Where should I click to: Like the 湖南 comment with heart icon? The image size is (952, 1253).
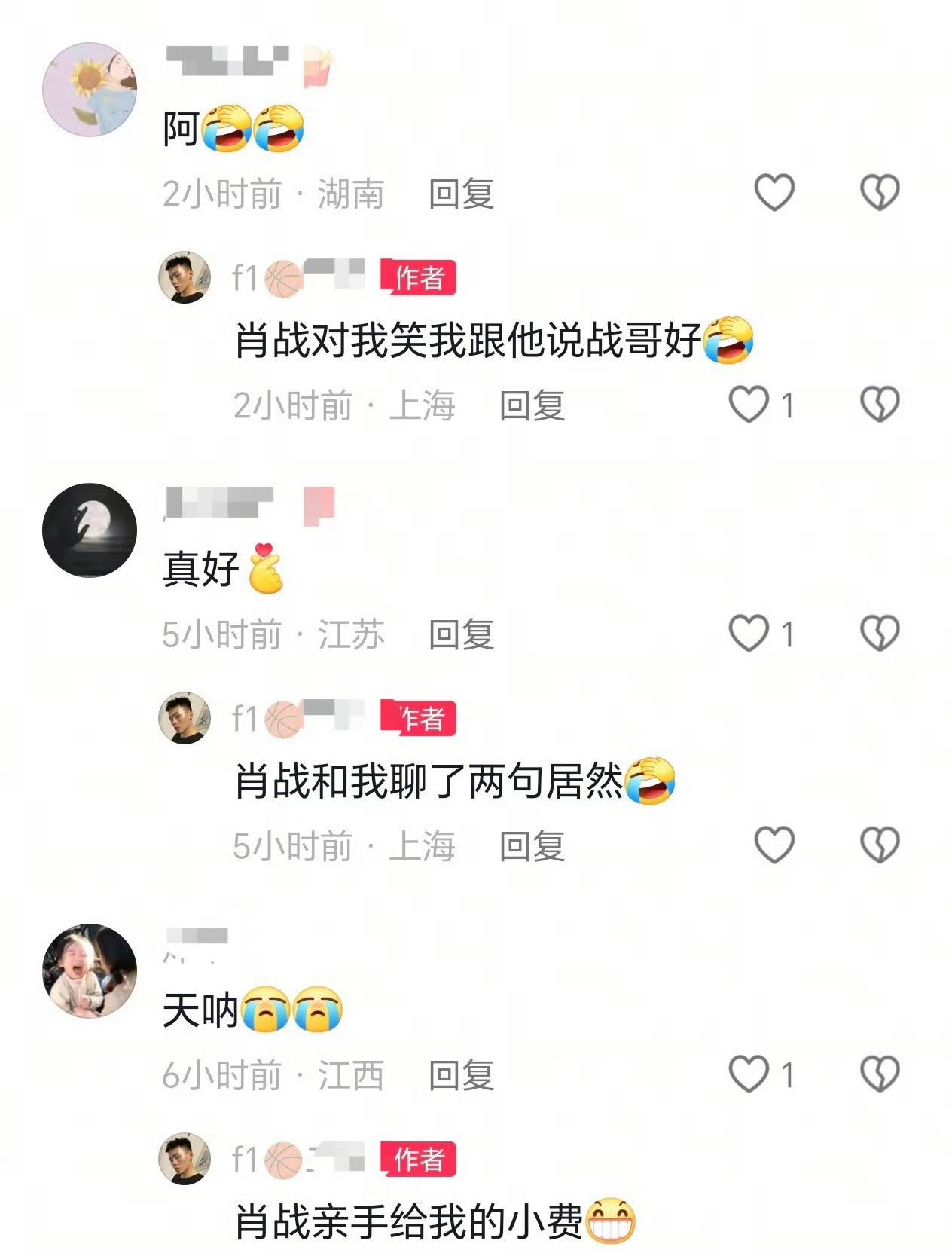774,192
